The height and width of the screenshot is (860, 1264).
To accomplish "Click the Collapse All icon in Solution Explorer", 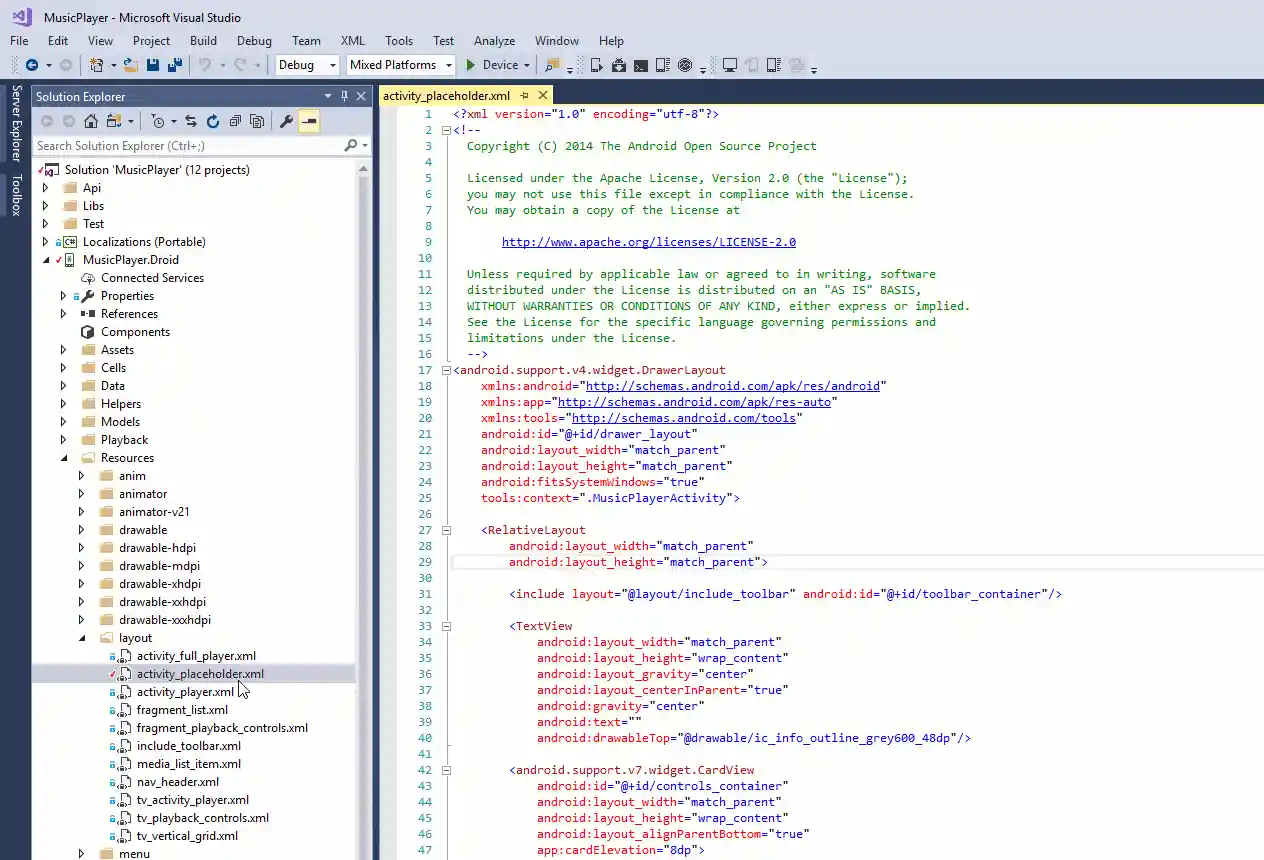I will pos(235,121).
